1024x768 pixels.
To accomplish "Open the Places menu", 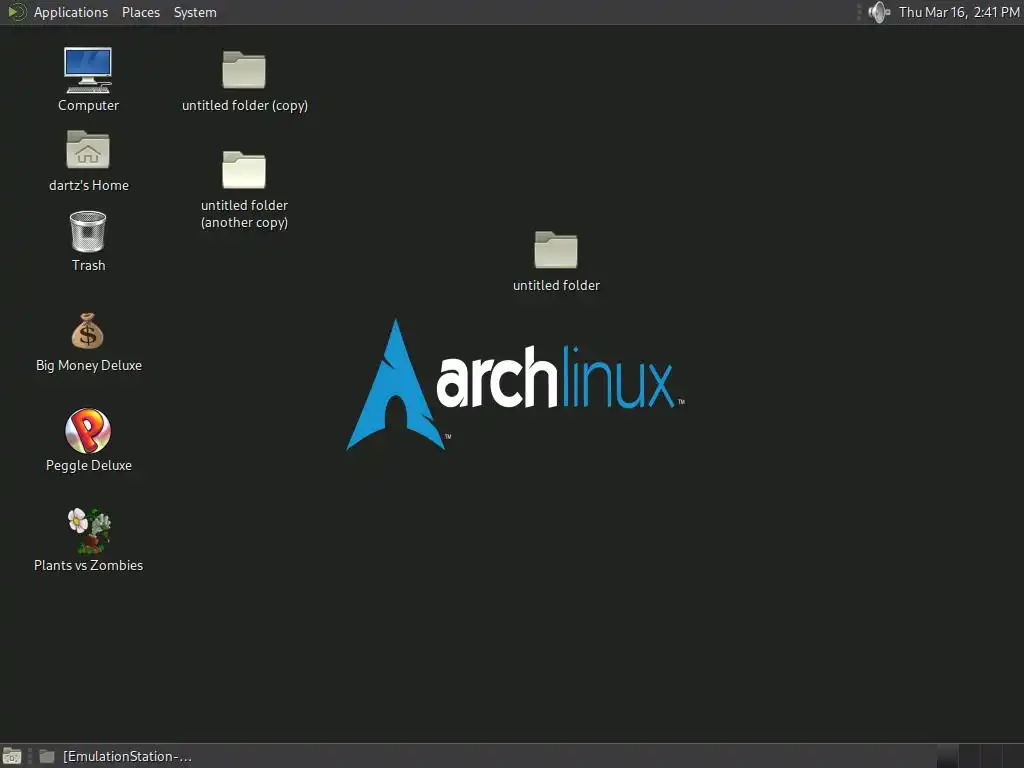I will [141, 12].
